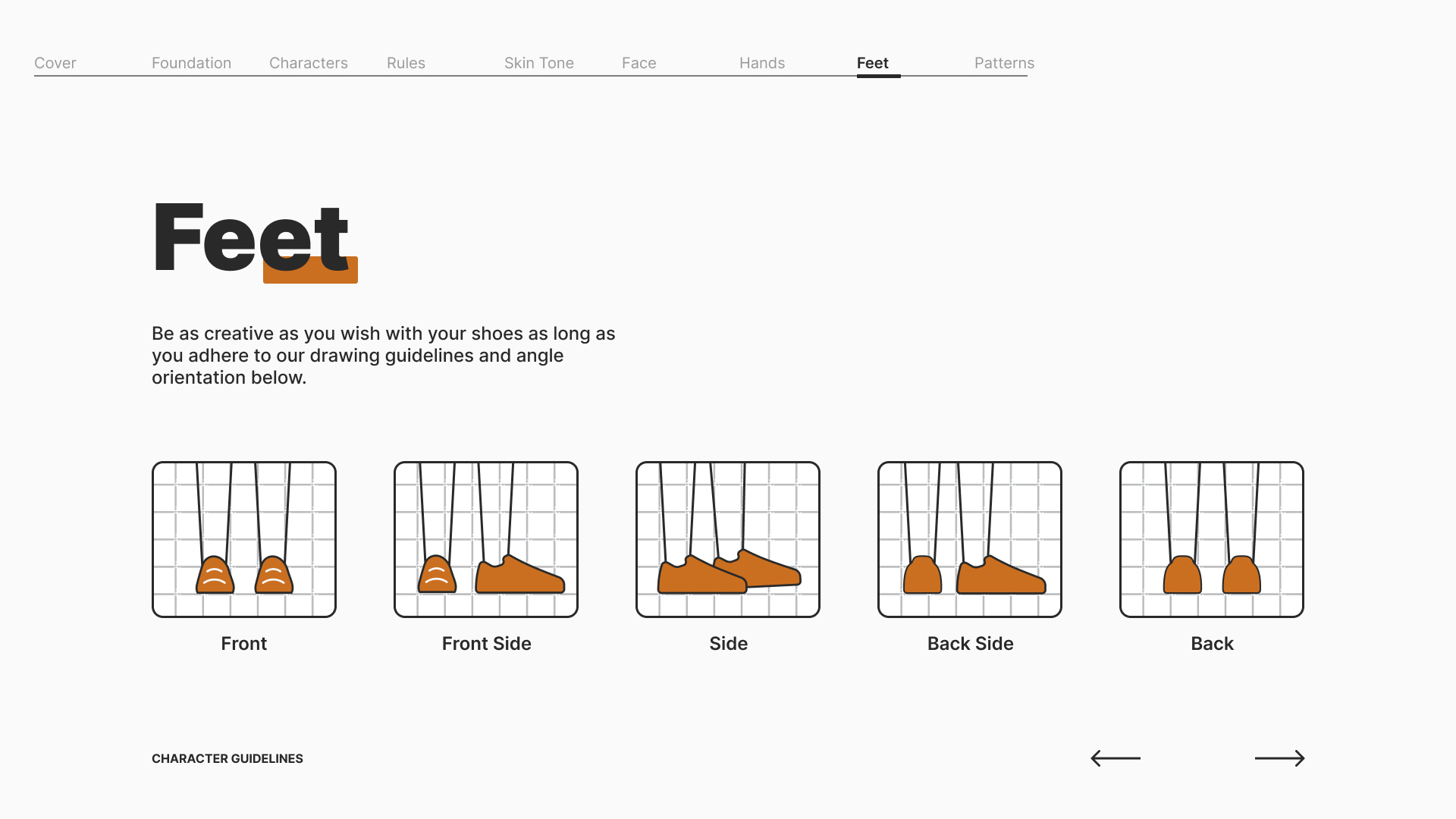Screen dimensions: 1456x819
Task: Open the Side view feet illustration
Action: click(728, 539)
